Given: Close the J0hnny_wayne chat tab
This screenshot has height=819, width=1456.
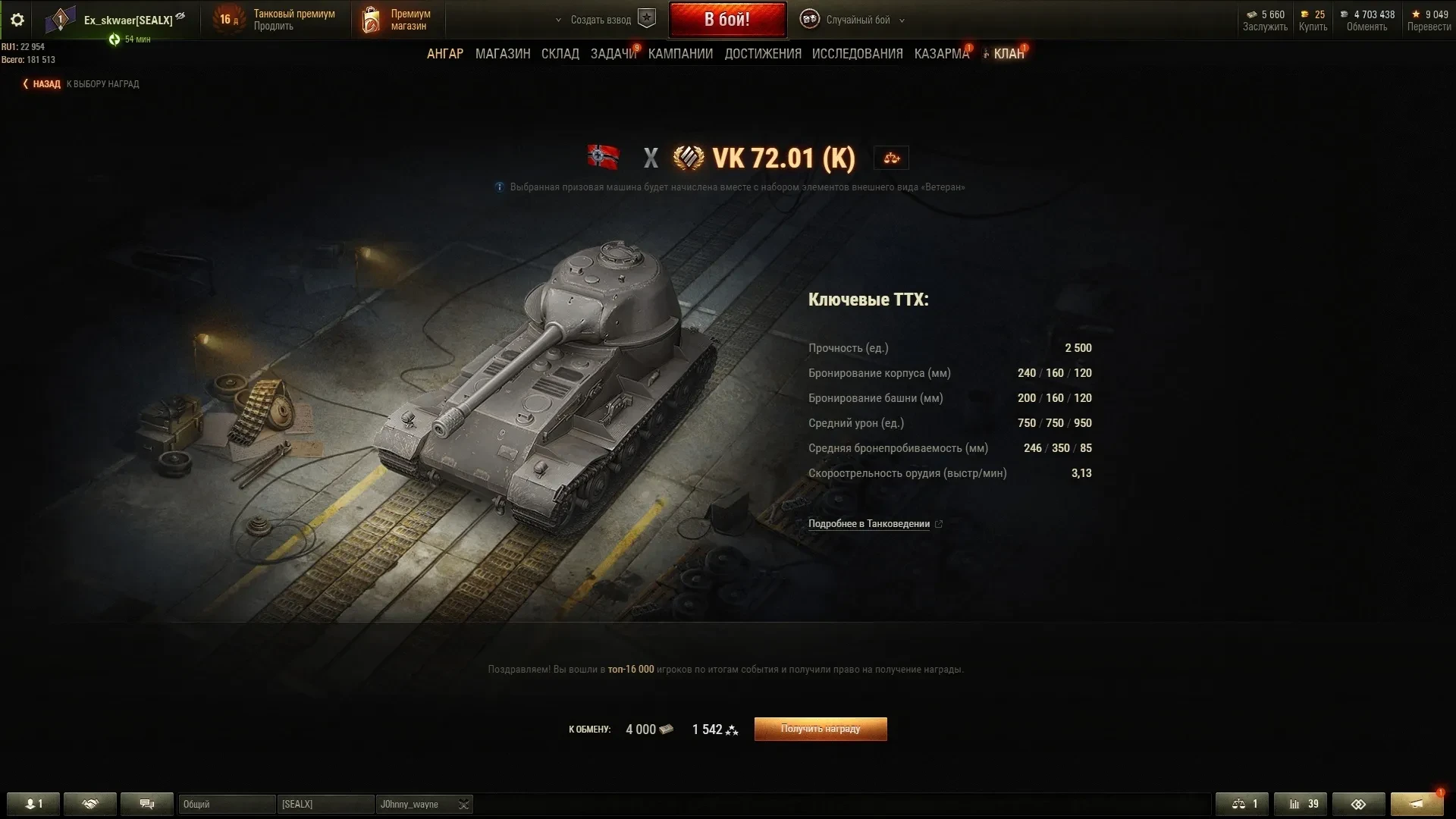Looking at the screenshot, I should point(463,804).
